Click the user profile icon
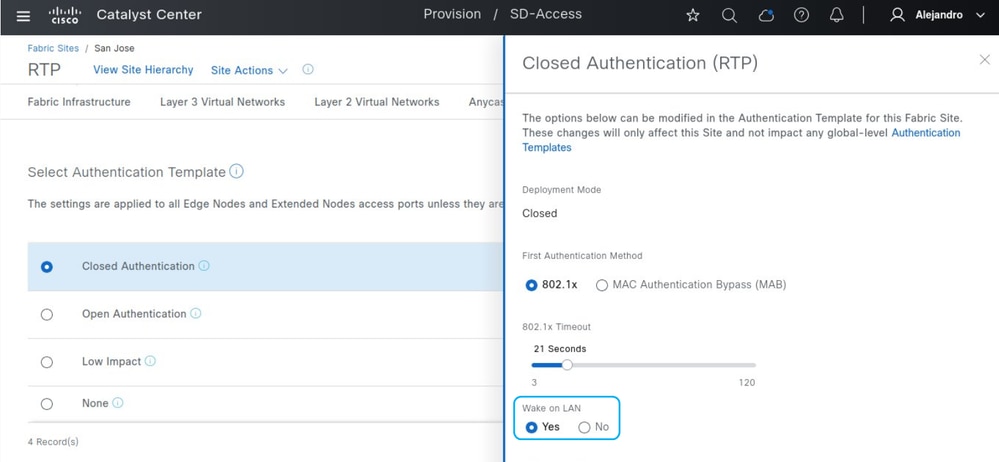 (897, 15)
